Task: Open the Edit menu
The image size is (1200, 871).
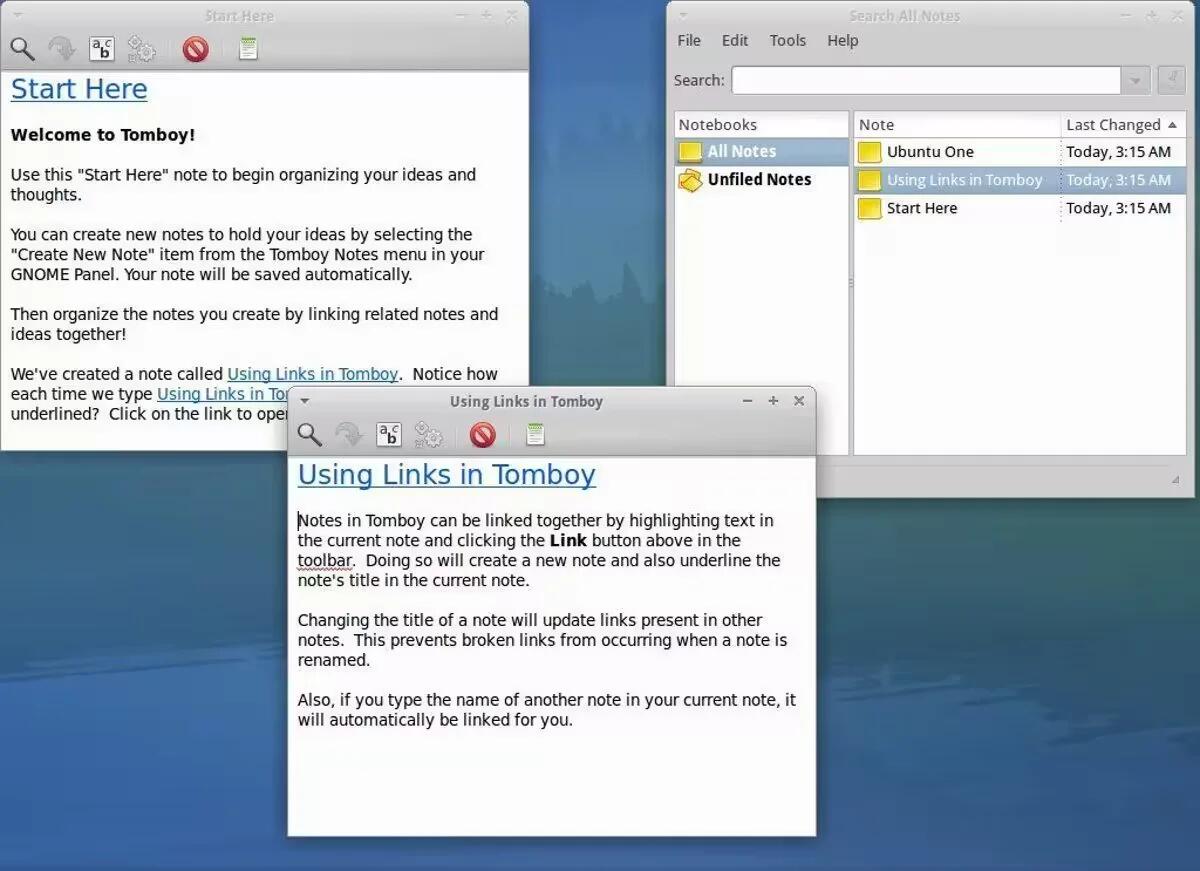Action: pos(735,41)
